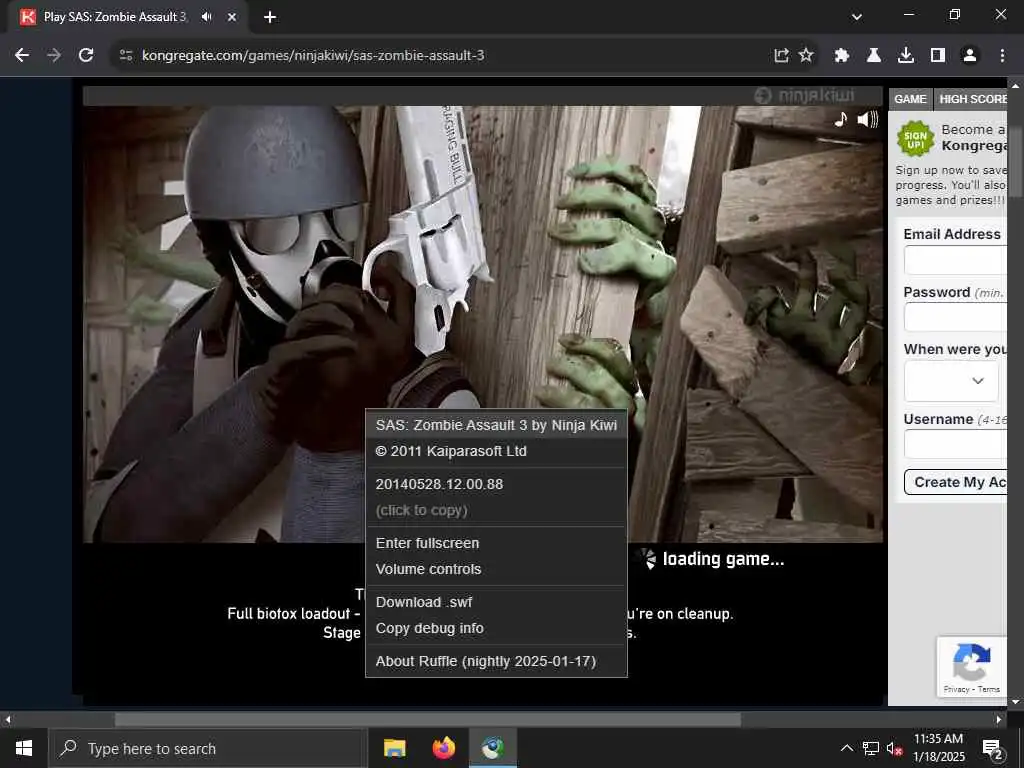
Task: Switch to the GAME tab
Action: [x=910, y=99]
